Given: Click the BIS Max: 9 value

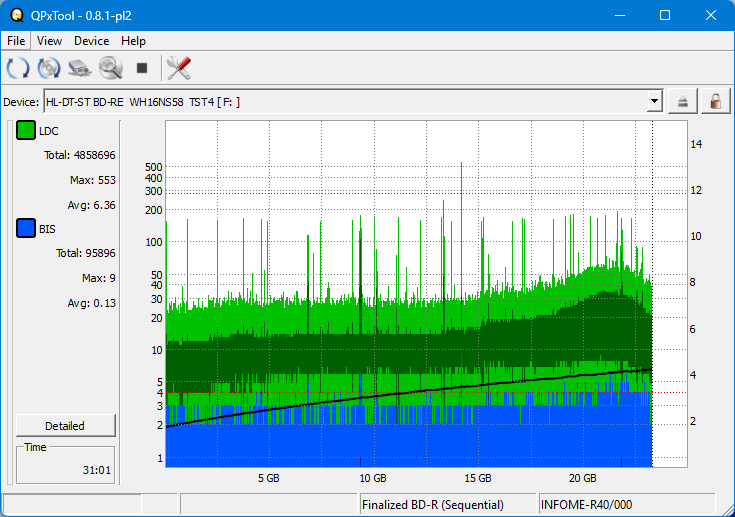Looking at the screenshot, I should pyautogui.click(x=98, y=278).
